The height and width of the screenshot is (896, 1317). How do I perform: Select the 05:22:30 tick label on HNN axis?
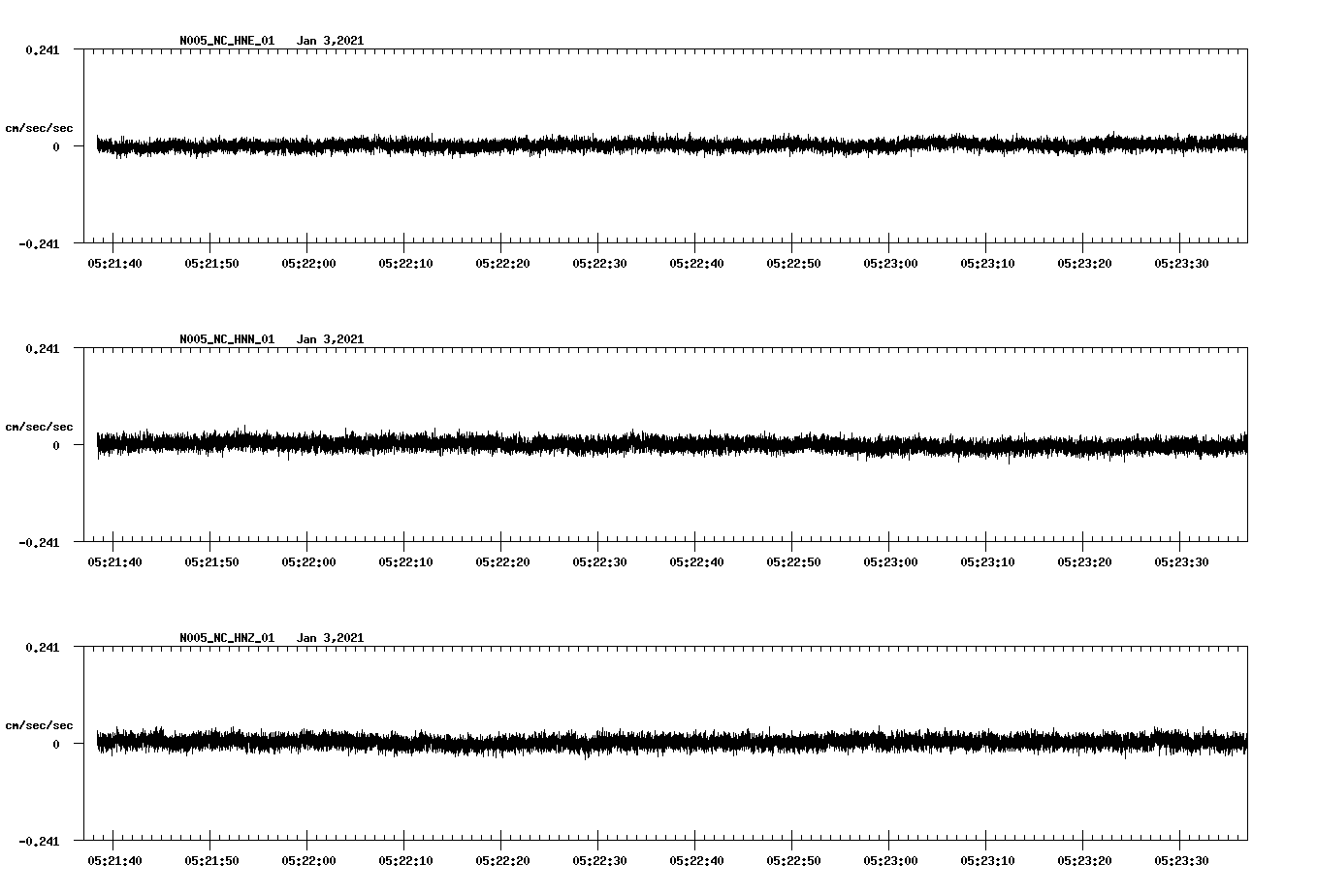tap(598, 560)
